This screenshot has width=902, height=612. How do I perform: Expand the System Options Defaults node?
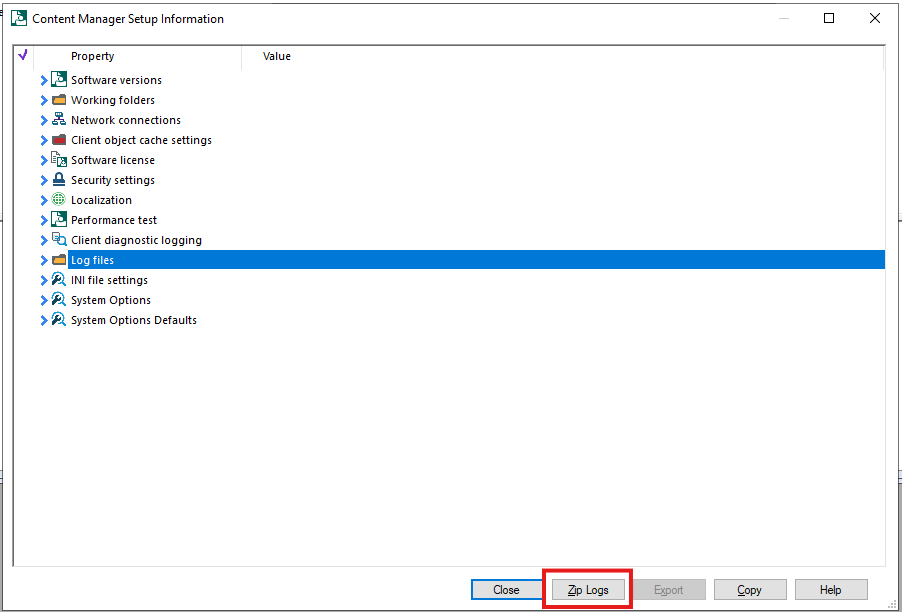(x=44, y=320)
